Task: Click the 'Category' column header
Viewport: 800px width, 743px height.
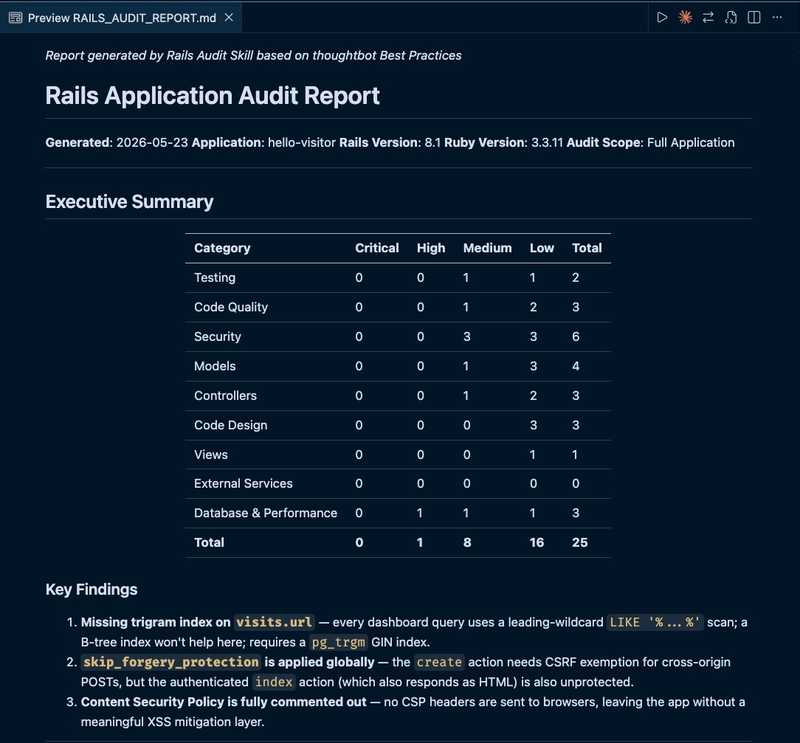Action: click(222, 248)
